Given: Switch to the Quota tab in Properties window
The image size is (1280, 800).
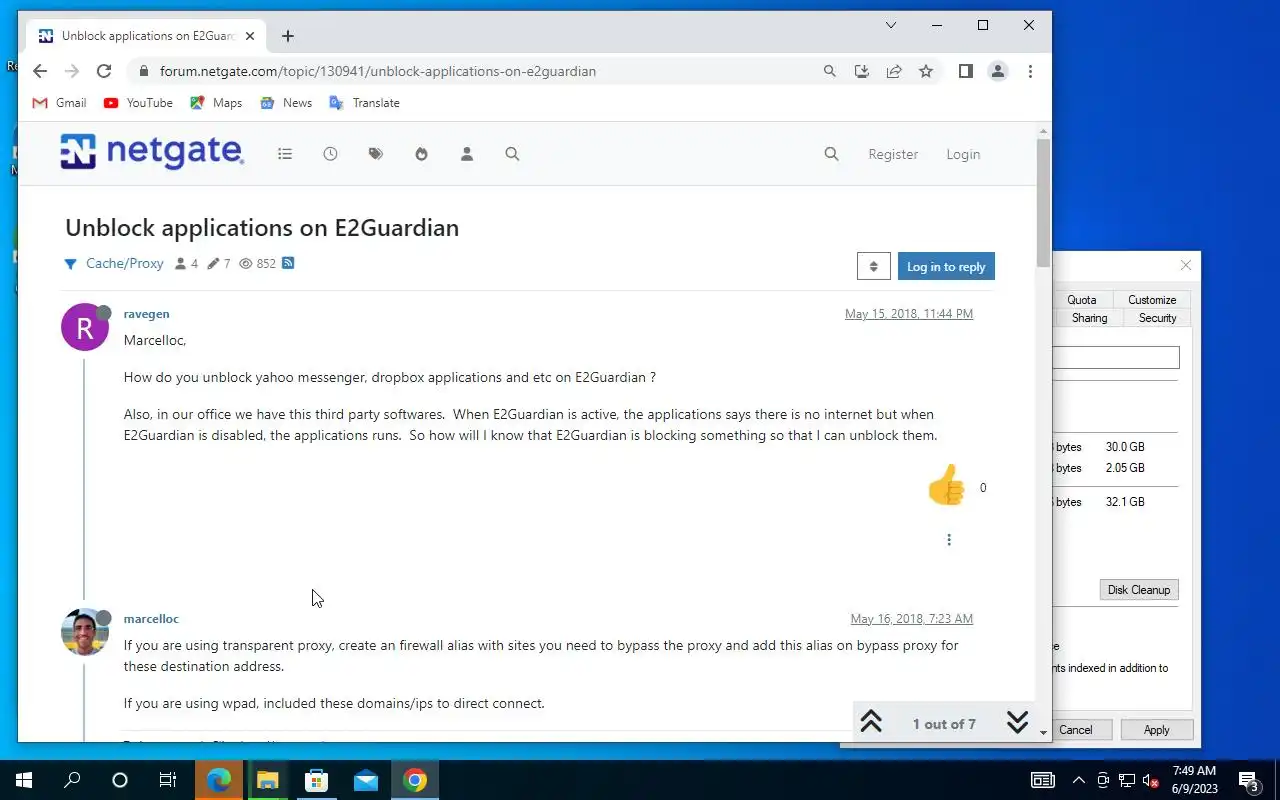Looking at the screenshot, I should (1081, 300).
